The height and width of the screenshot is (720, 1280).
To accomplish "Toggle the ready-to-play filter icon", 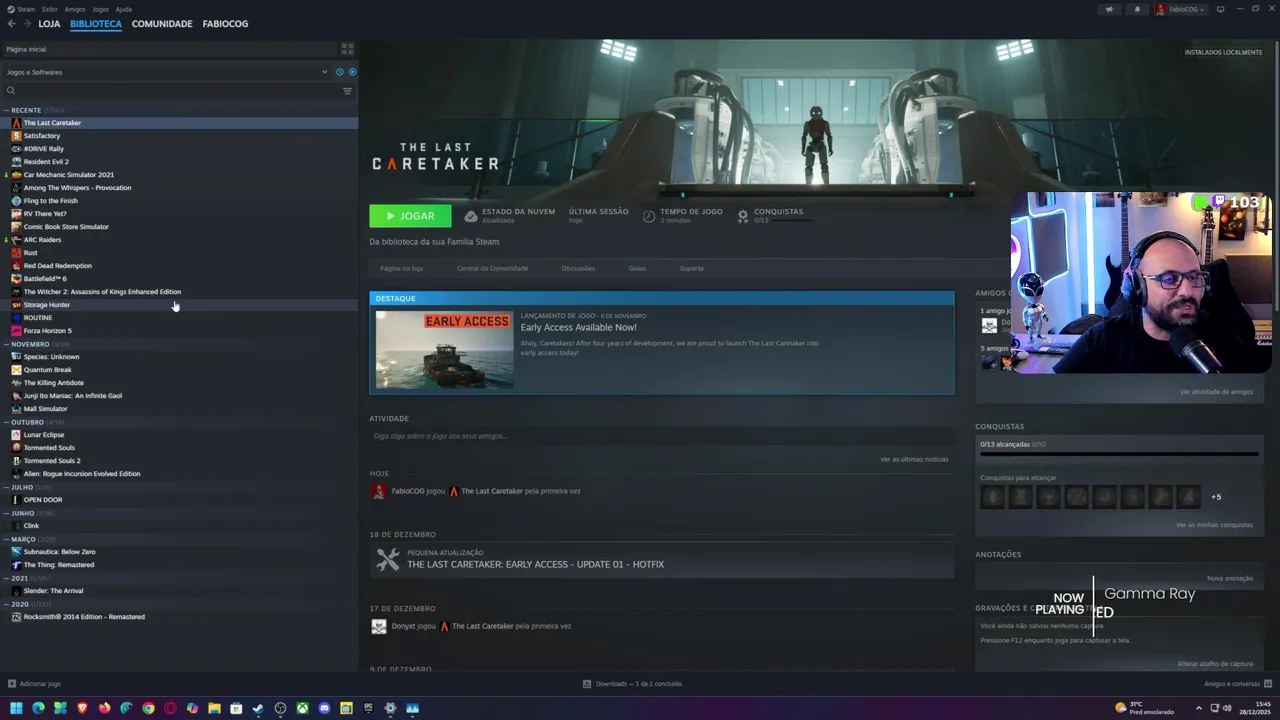I will pos(352,72).
